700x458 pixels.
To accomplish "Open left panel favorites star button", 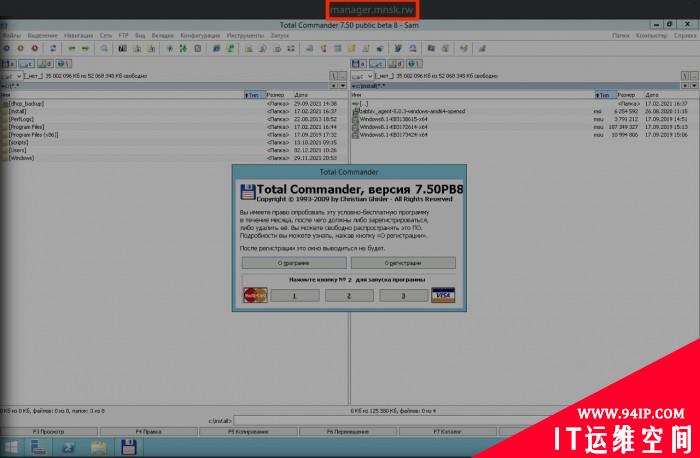I will pyautogui.click(x=333, y=86).
